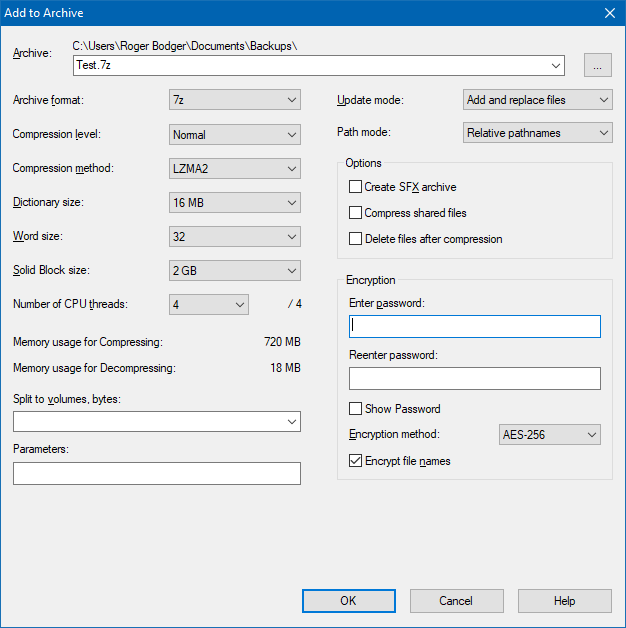Close the Add to Archive dialog

(x=609, y=13)
